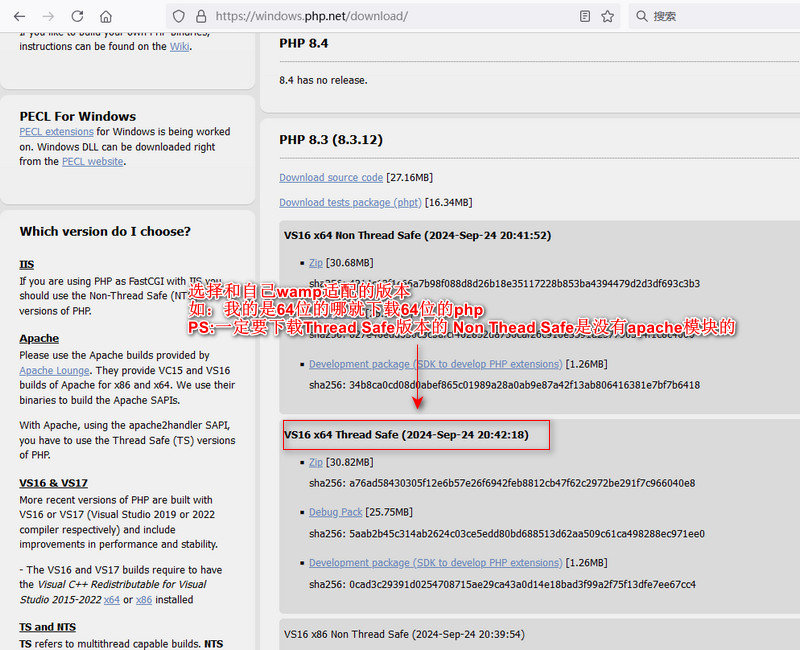Open the Wiki link for build instructions
This screenshot has height=650, width=800.
pyautogui.click(x=180, y=46)
